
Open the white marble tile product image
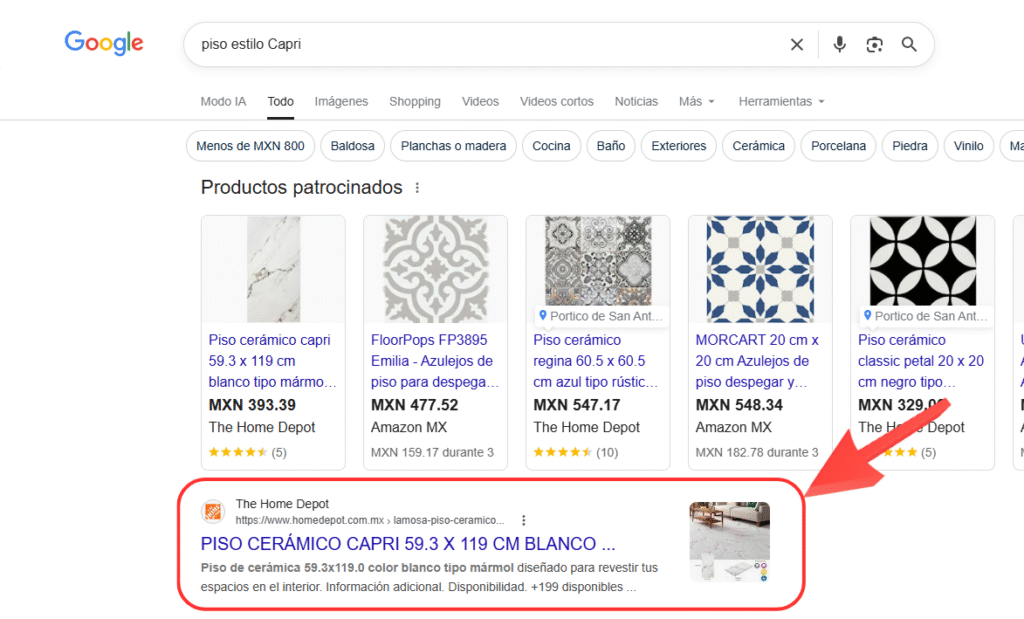[273, 269]
